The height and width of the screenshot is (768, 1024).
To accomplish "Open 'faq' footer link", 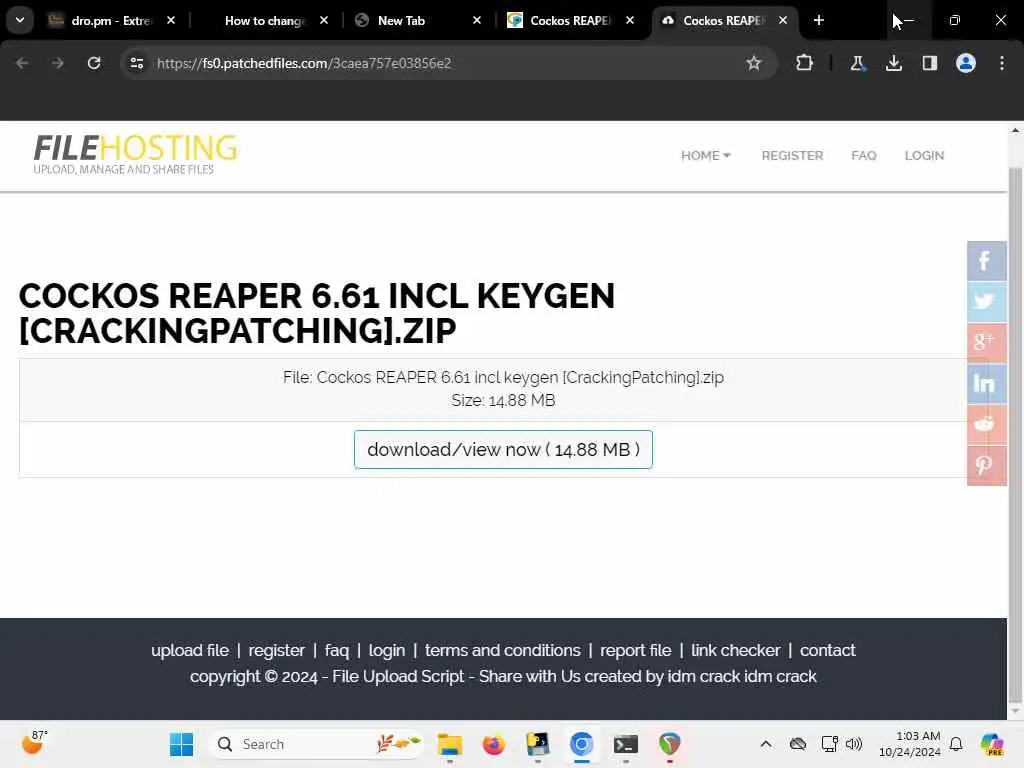I will coord(336,650).
